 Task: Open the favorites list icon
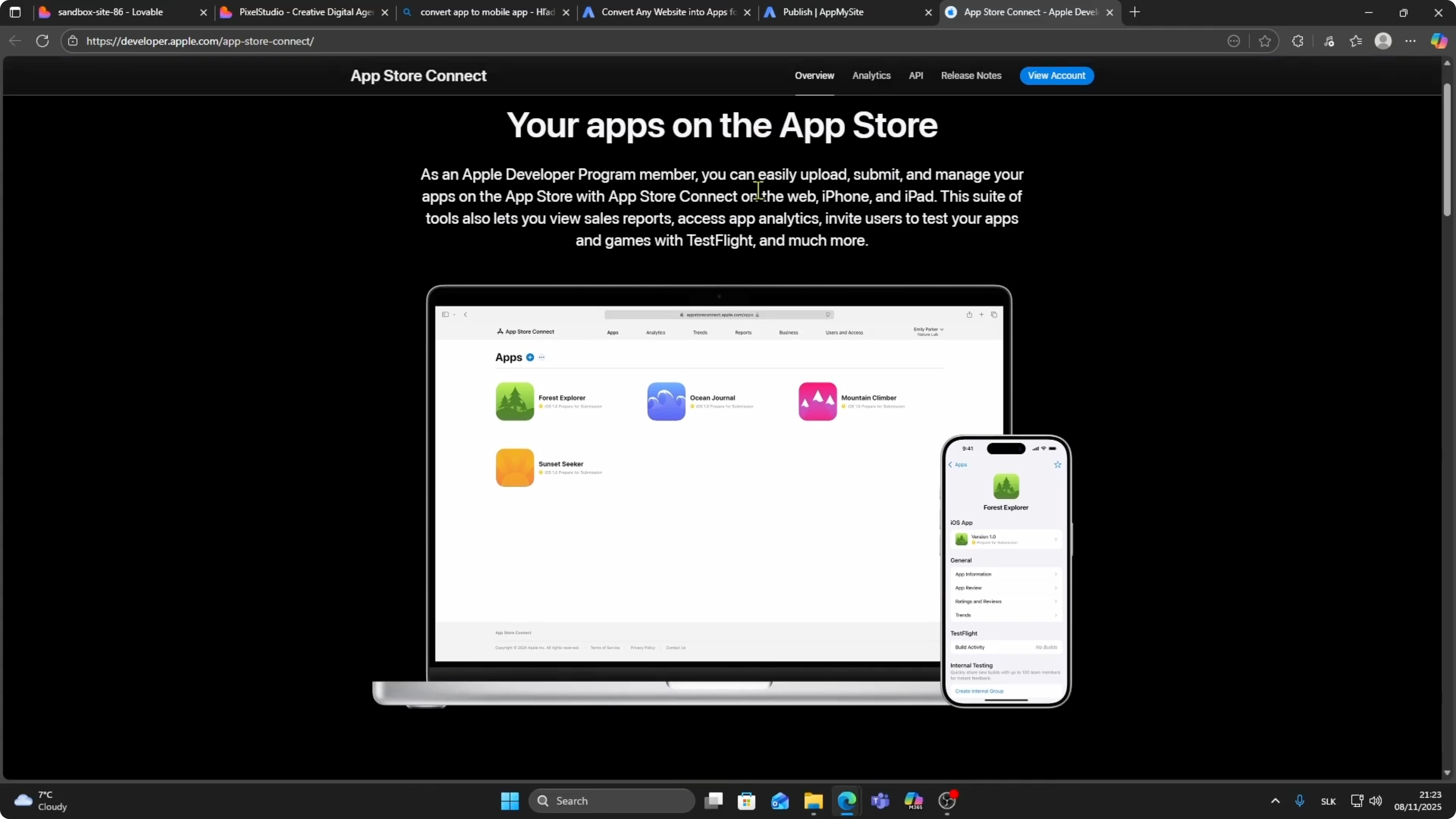1356,41
